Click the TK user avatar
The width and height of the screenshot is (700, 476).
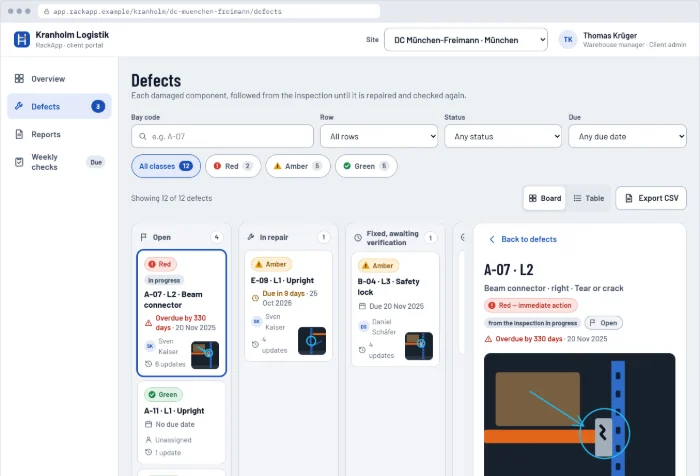pyautogui.click(x=568, y=39)
